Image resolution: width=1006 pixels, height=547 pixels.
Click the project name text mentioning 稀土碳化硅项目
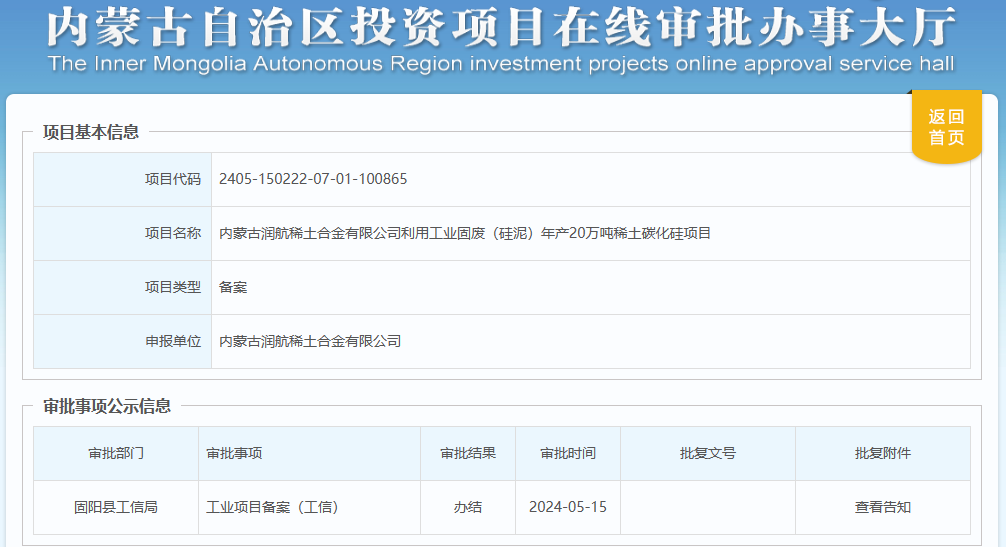point(465,233)
